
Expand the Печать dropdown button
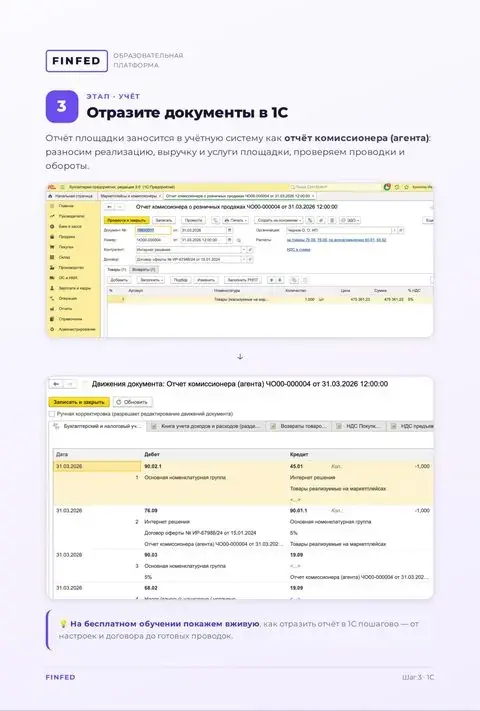click(236, 220)
